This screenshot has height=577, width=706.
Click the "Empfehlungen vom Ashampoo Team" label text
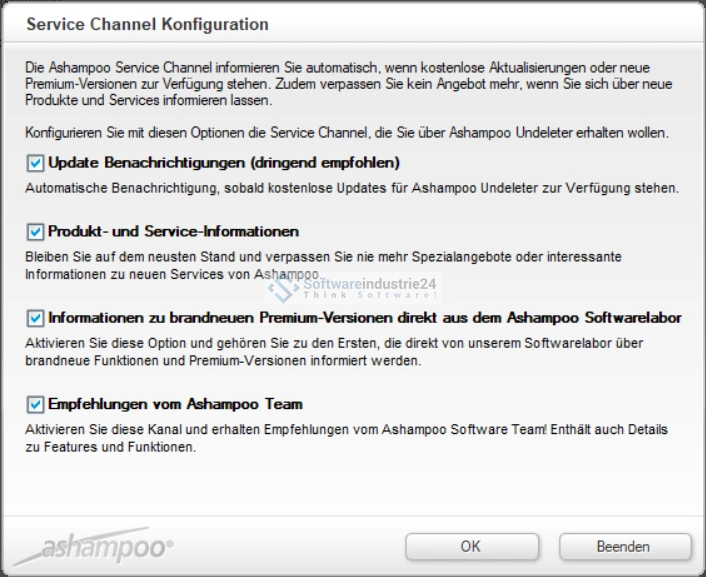click(x=175, y=404)
